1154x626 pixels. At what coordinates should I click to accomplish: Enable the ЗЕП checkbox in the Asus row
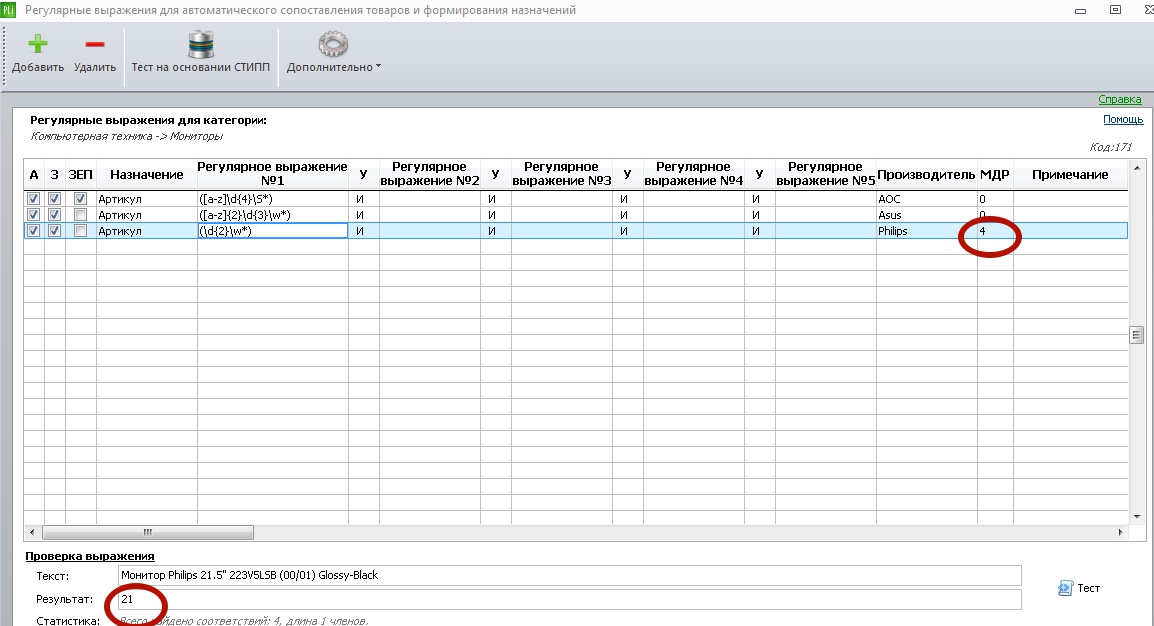80,215
